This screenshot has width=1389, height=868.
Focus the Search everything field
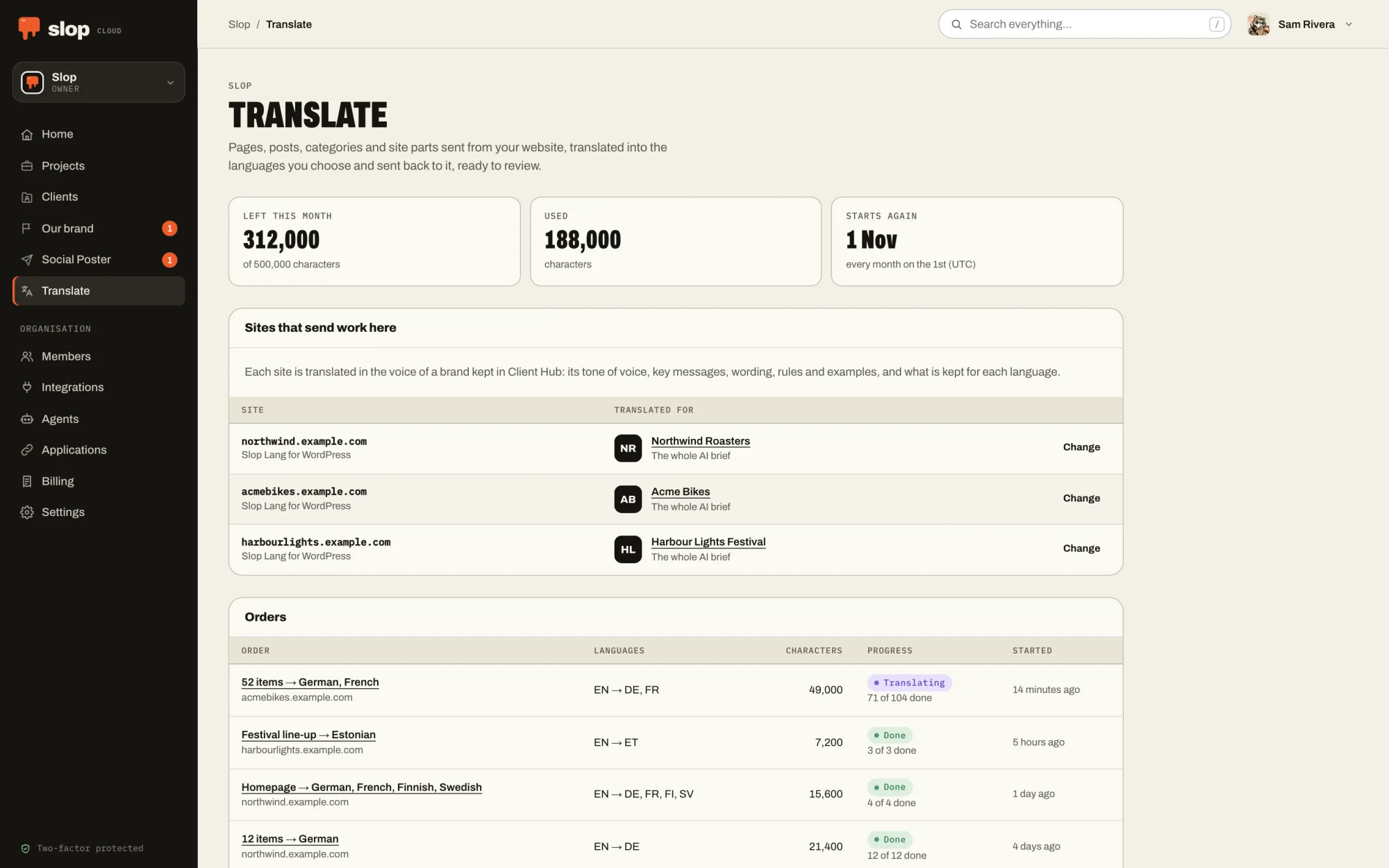tap(1084, 24)
